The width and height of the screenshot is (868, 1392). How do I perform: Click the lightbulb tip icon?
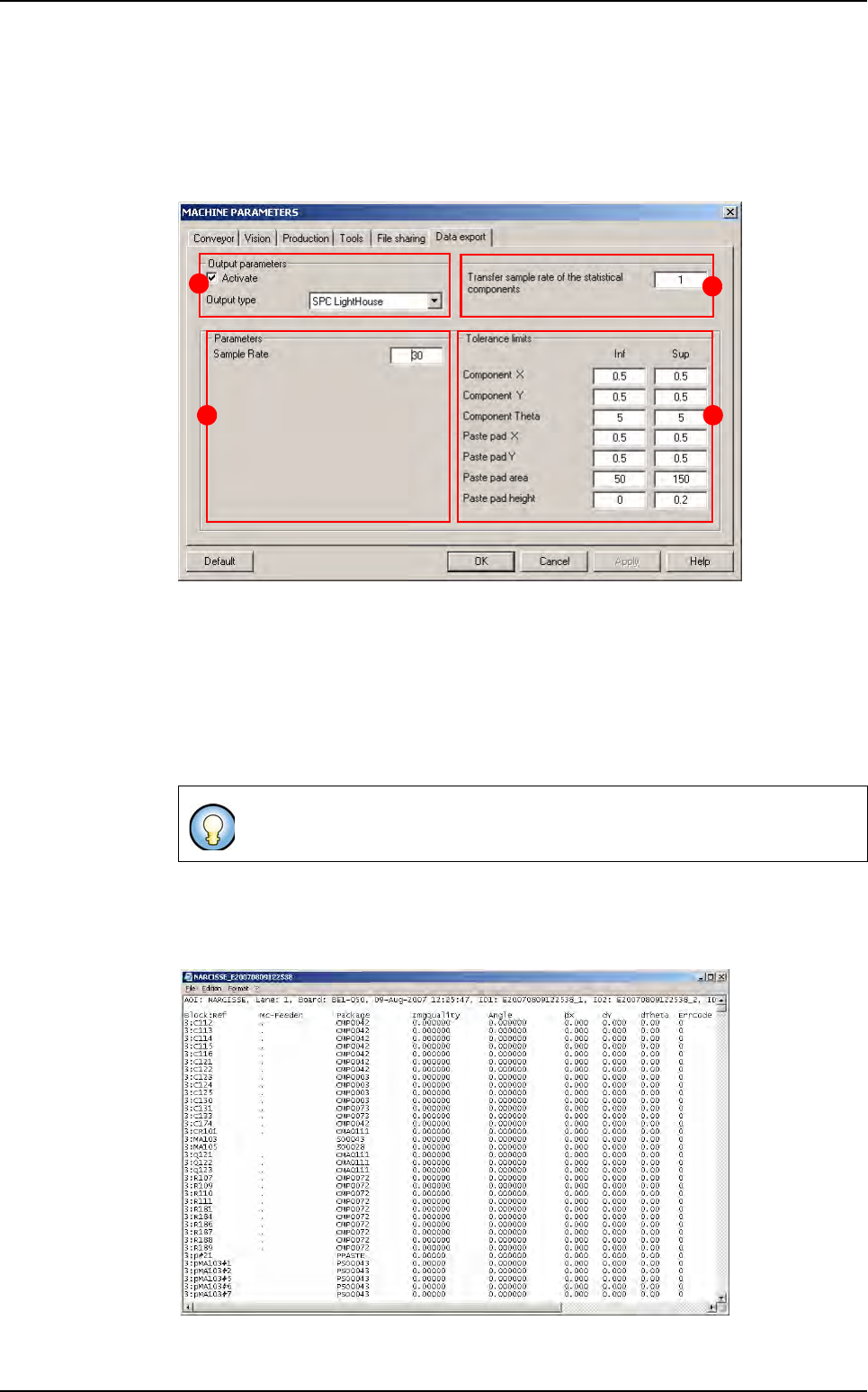coord(213,828)
